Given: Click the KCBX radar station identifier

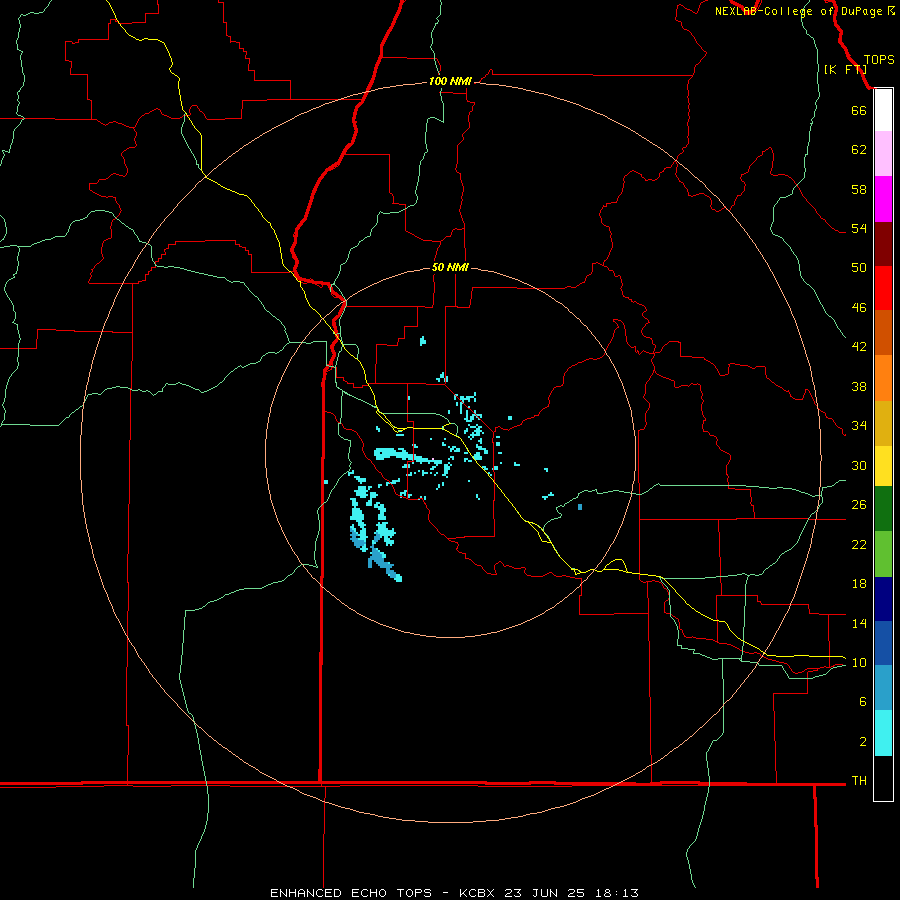Looking at the screenshot, I should click(x=476, y=893).
